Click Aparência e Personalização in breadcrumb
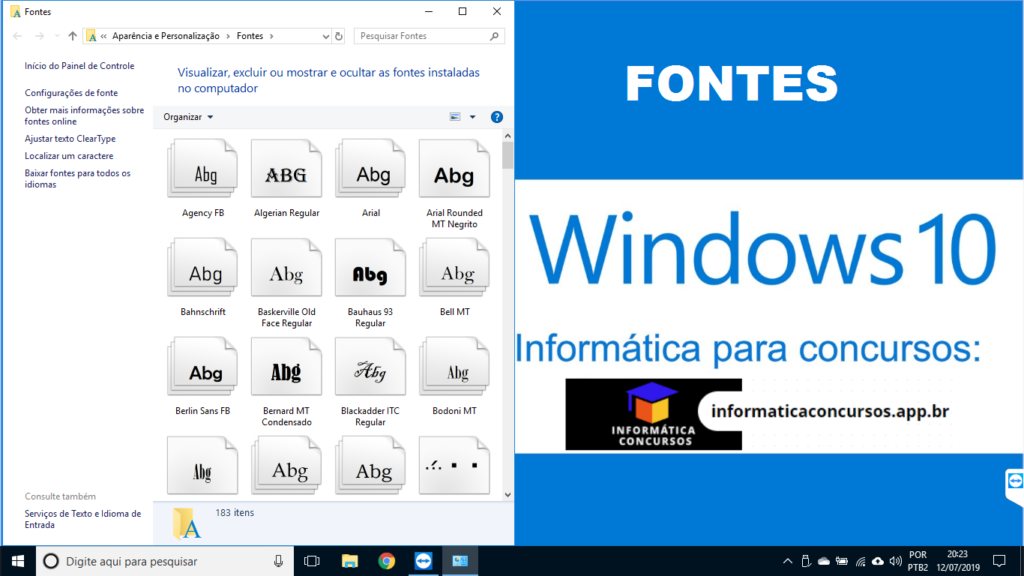The width and height of the screenshot is (1024, 576). tap(166, 36)
